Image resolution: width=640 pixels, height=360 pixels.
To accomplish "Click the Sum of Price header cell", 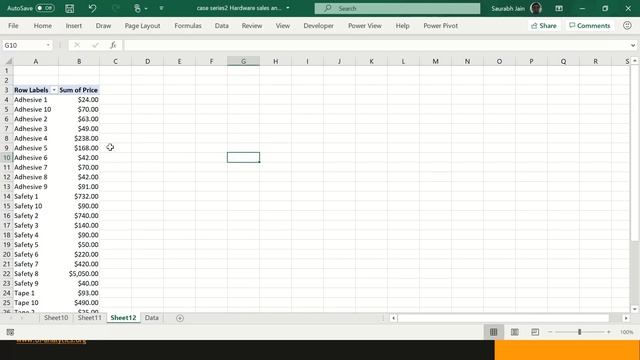I will 79,90.
